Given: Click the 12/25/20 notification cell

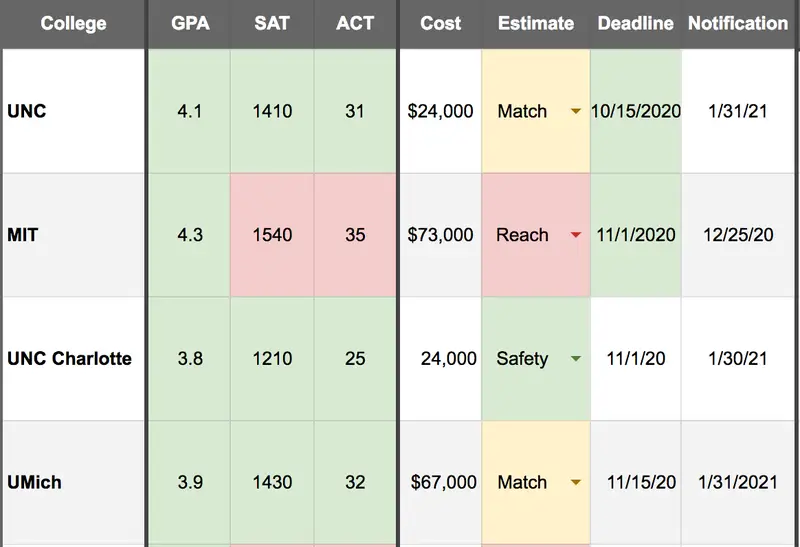Looking at the screenshot, I should pyautogui.click(x=738, y=235).
